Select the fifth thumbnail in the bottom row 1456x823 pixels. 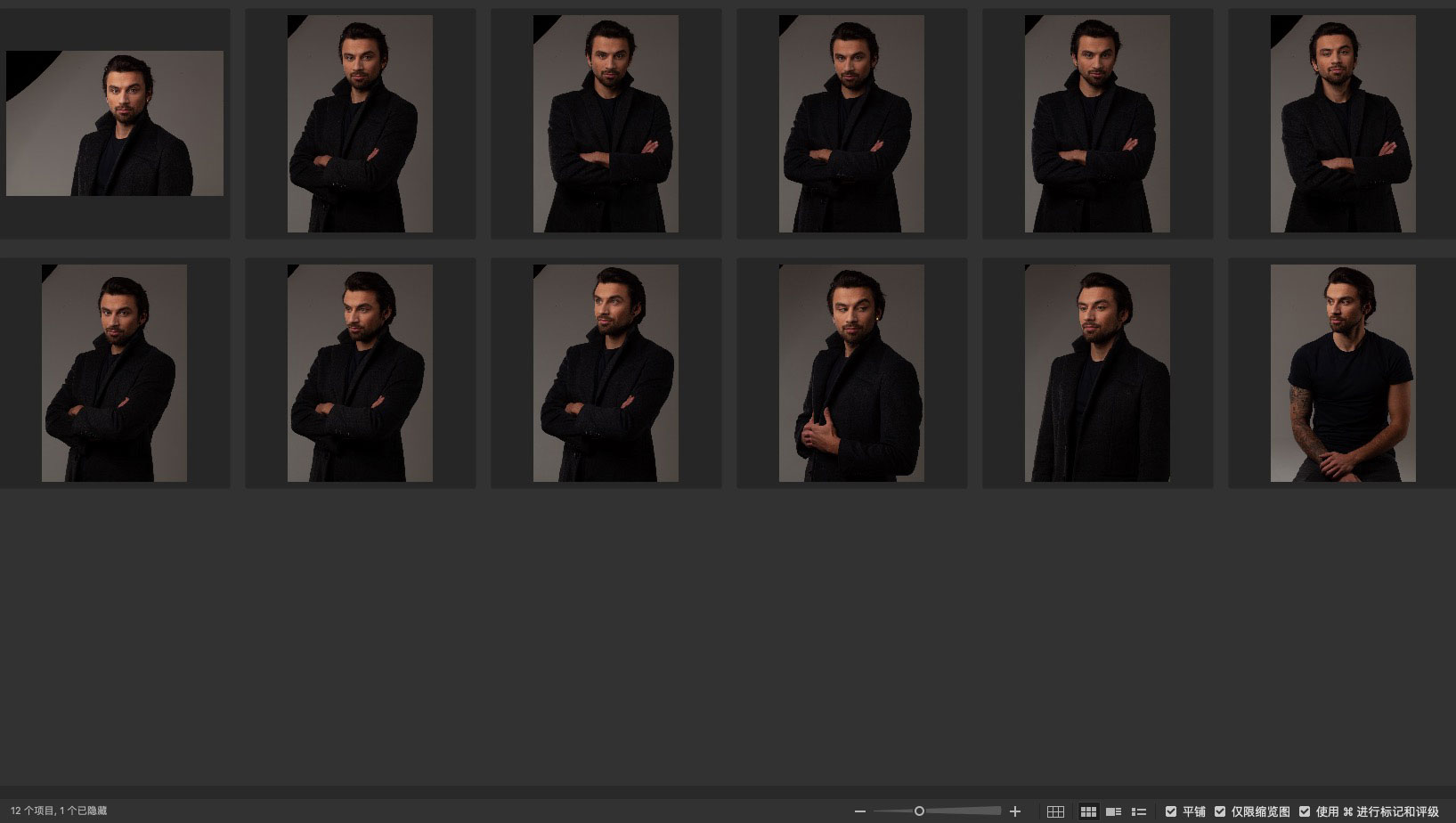[1097, 373]
